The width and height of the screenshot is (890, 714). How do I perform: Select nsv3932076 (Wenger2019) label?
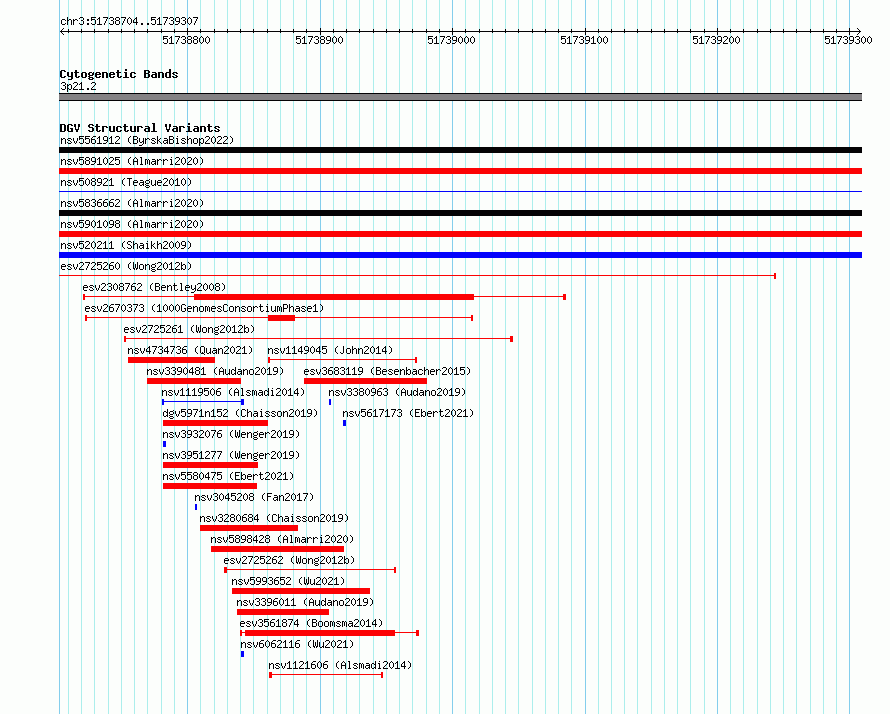[x=231, y=434]
